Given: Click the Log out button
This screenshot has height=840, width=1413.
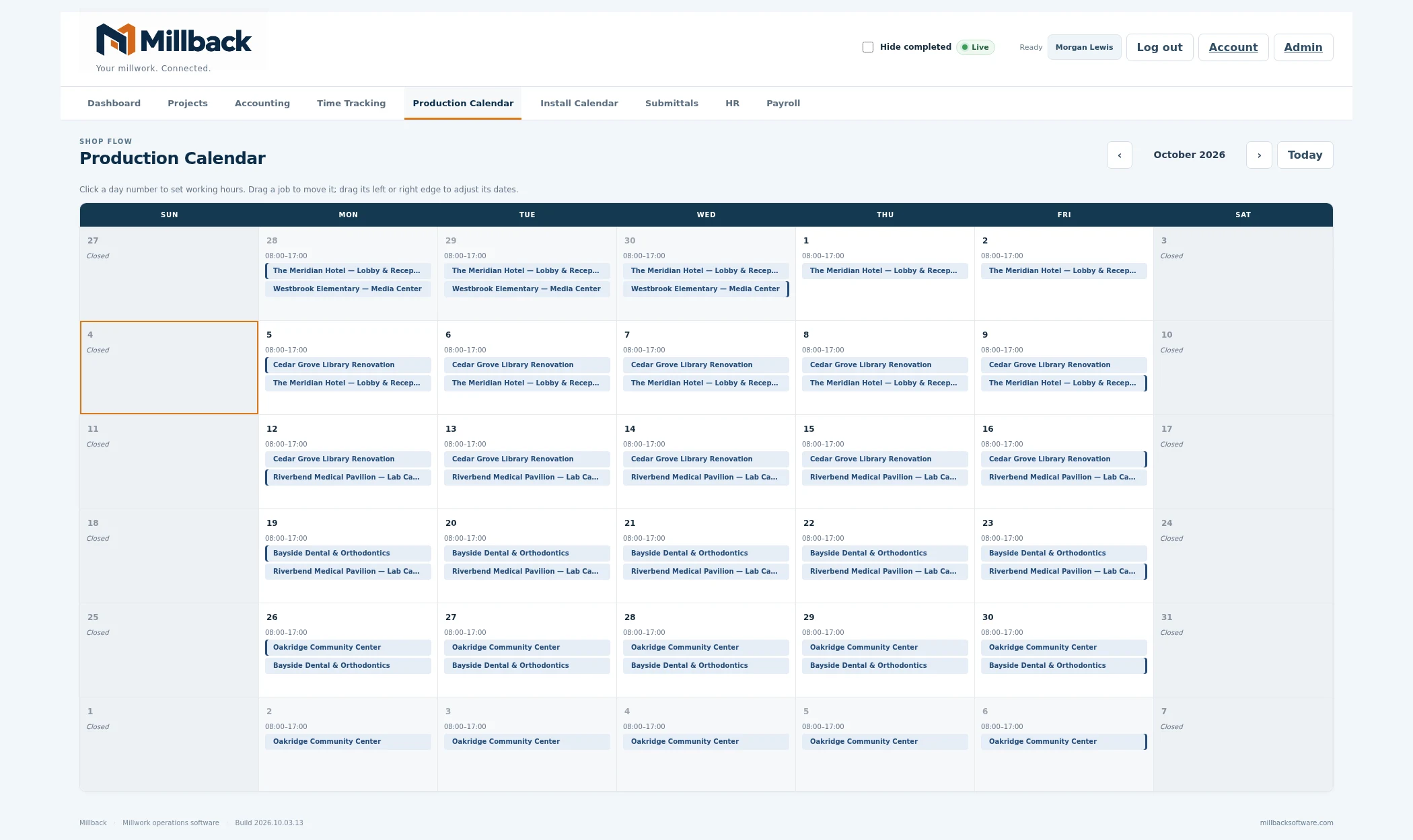Looking at the screenshot, I should pos(1159,47).
